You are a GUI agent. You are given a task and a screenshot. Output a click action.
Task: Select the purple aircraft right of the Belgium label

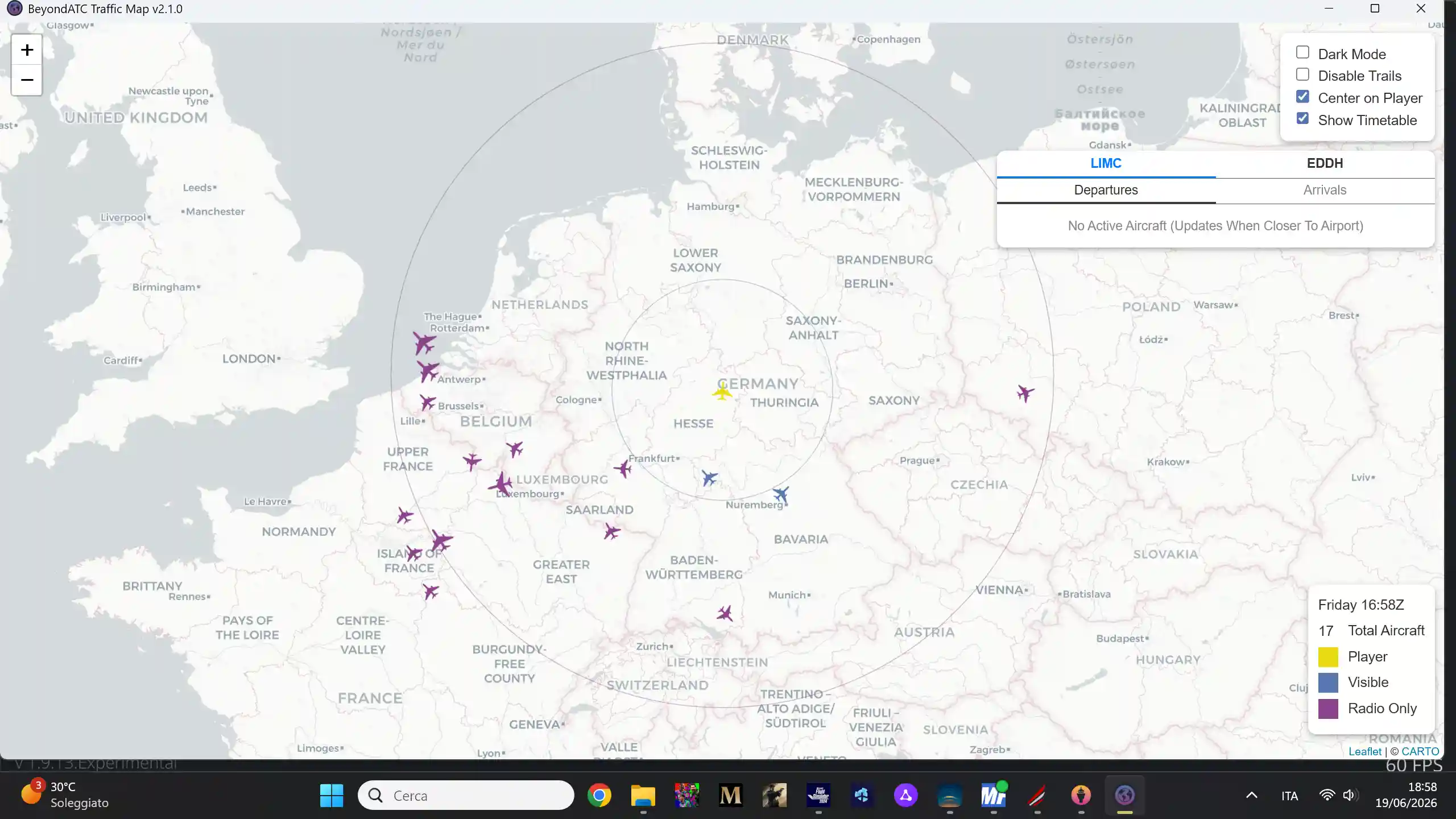click(x=515, y=449)
